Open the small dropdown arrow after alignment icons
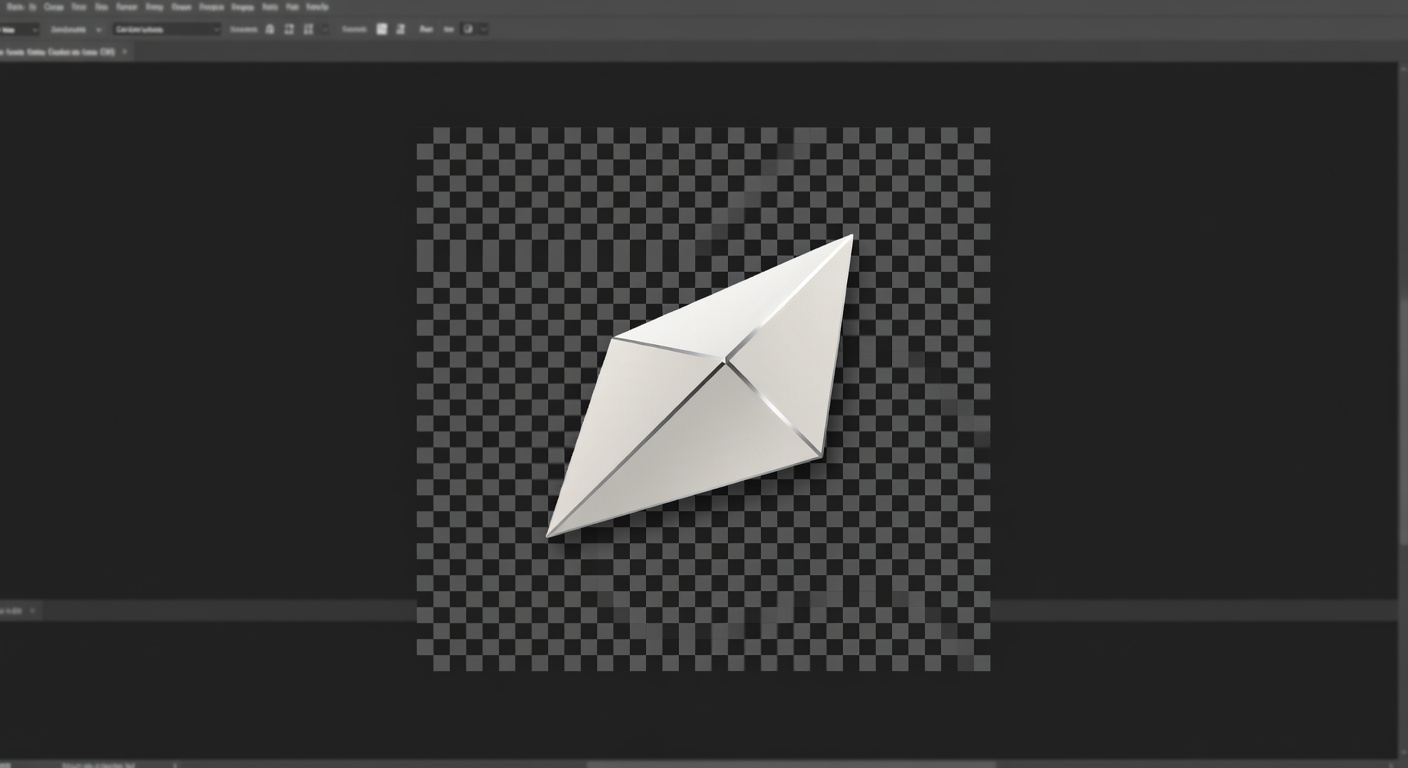 click(325, 30)
